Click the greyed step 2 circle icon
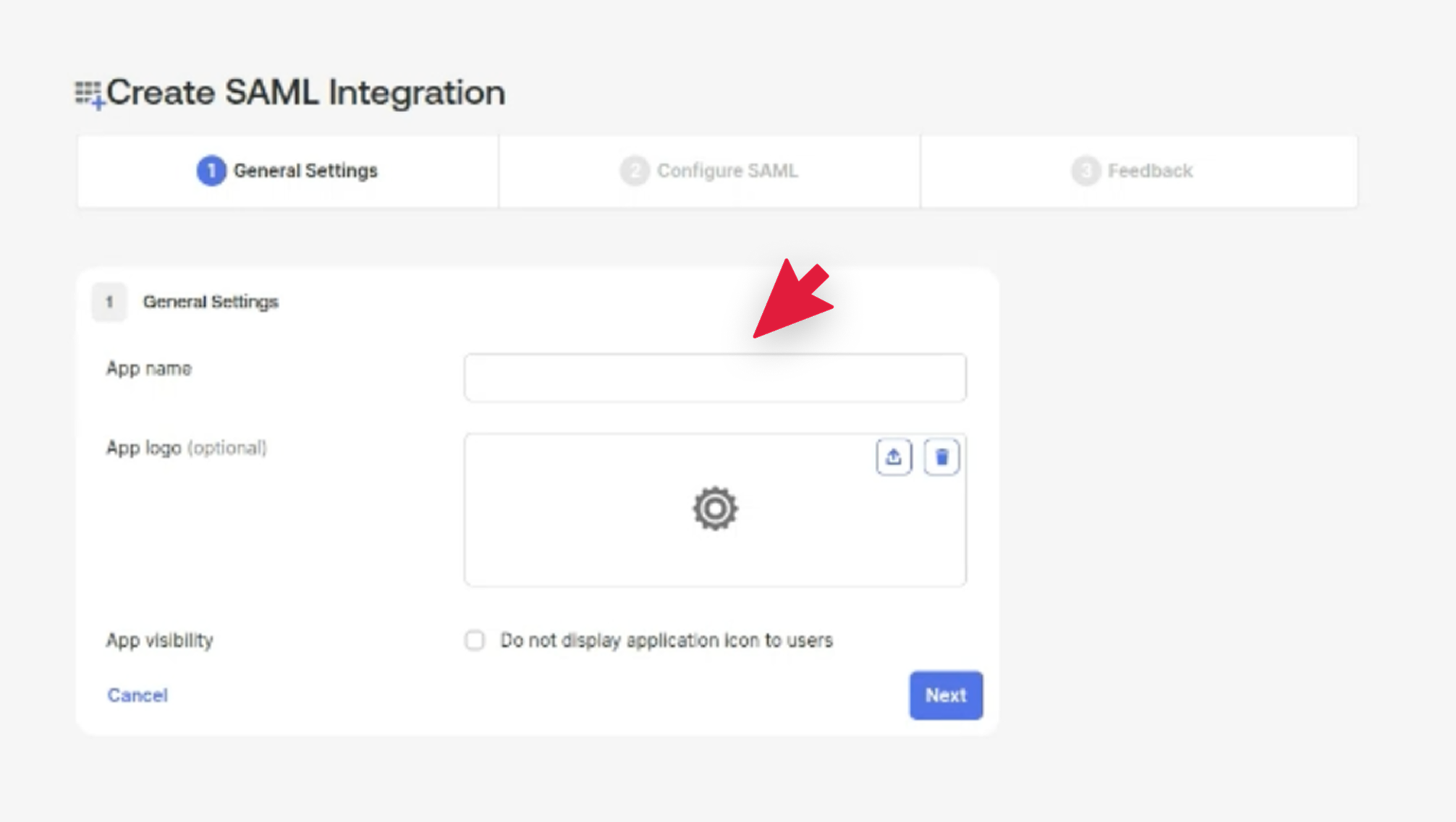 click(633, 171)
